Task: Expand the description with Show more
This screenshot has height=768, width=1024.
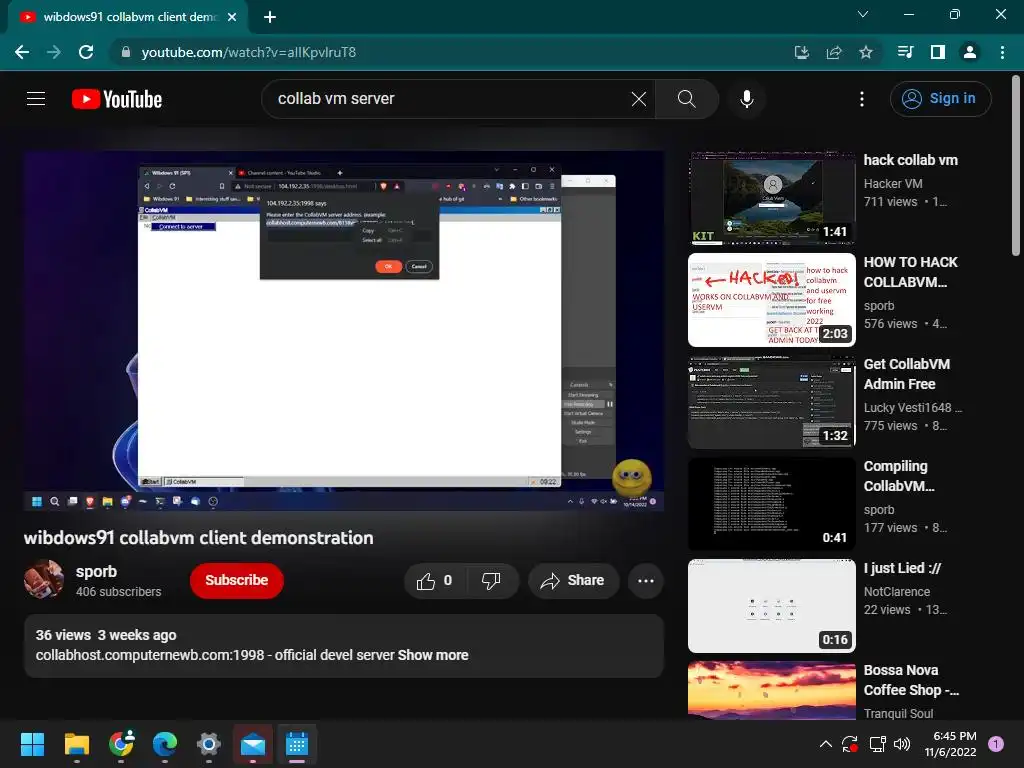Action: [433, 655]
